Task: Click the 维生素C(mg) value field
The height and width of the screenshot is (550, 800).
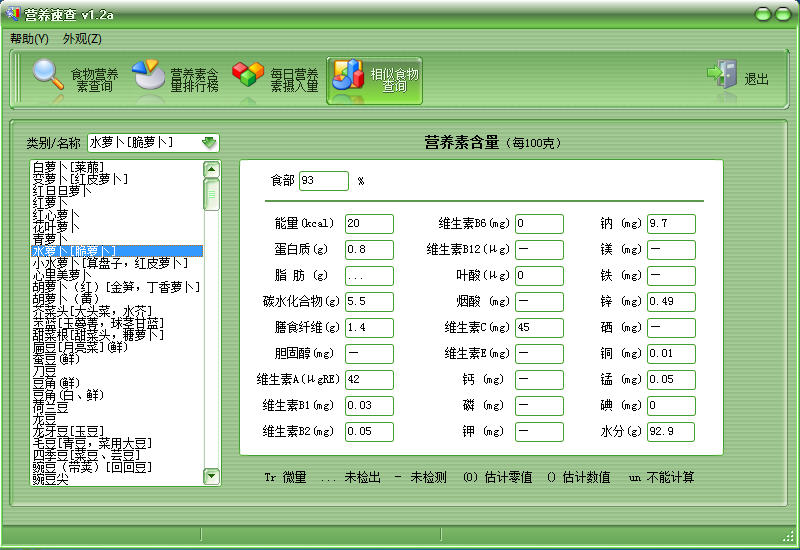Action: click(x=540, y=327)
